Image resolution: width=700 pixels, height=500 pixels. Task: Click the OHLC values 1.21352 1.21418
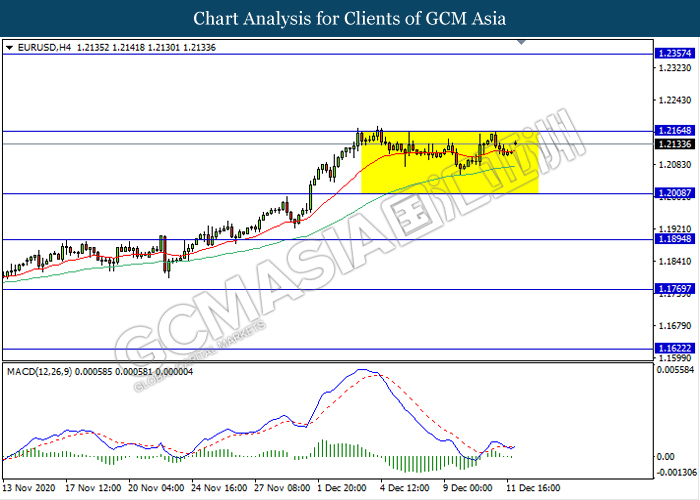(111, 48)
